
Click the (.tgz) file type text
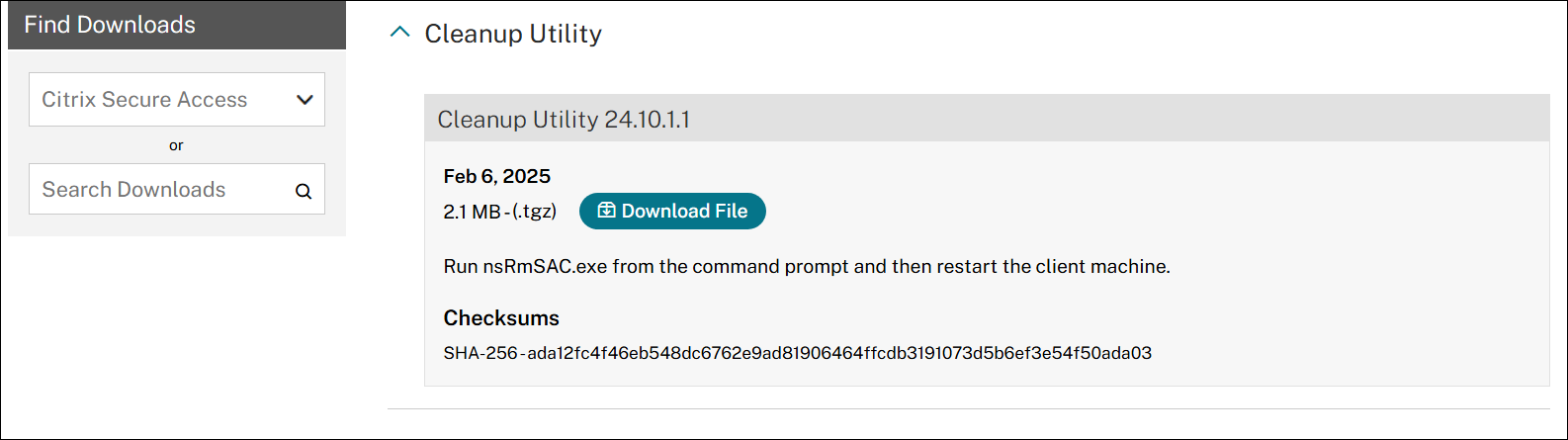535,212
